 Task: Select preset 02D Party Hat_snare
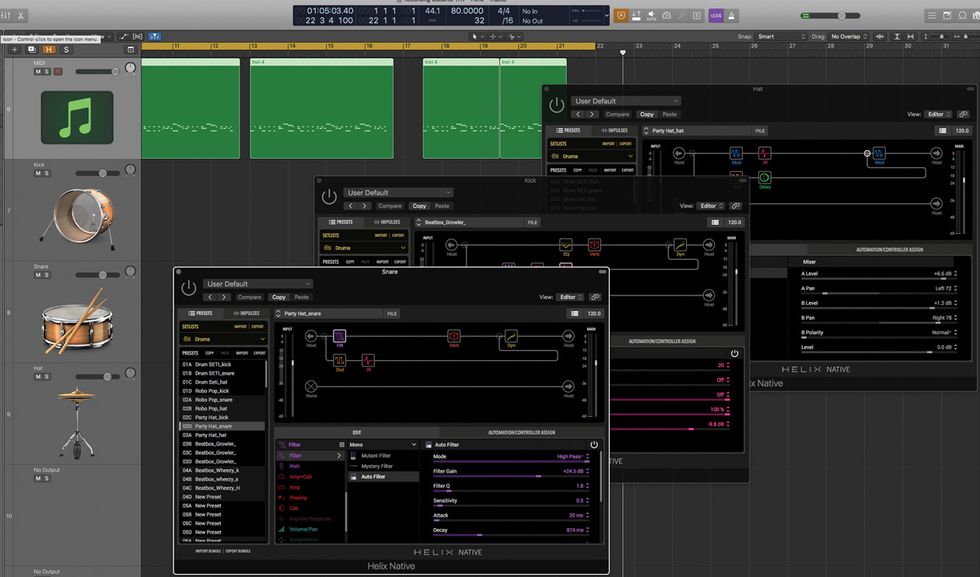(222, 426)
